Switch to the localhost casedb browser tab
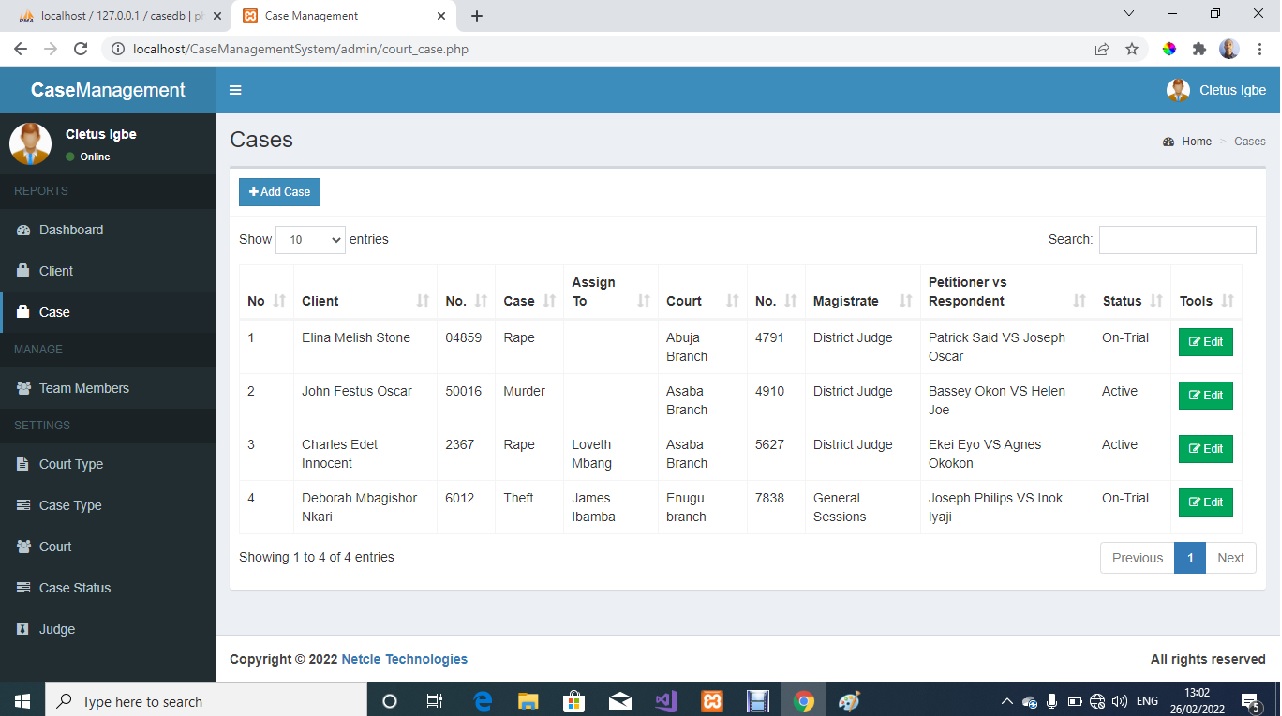 [110, 15]
